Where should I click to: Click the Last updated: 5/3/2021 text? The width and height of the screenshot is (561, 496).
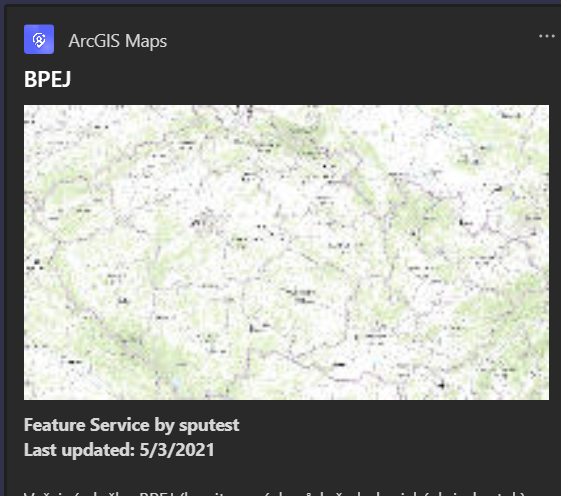pos(119,450)
